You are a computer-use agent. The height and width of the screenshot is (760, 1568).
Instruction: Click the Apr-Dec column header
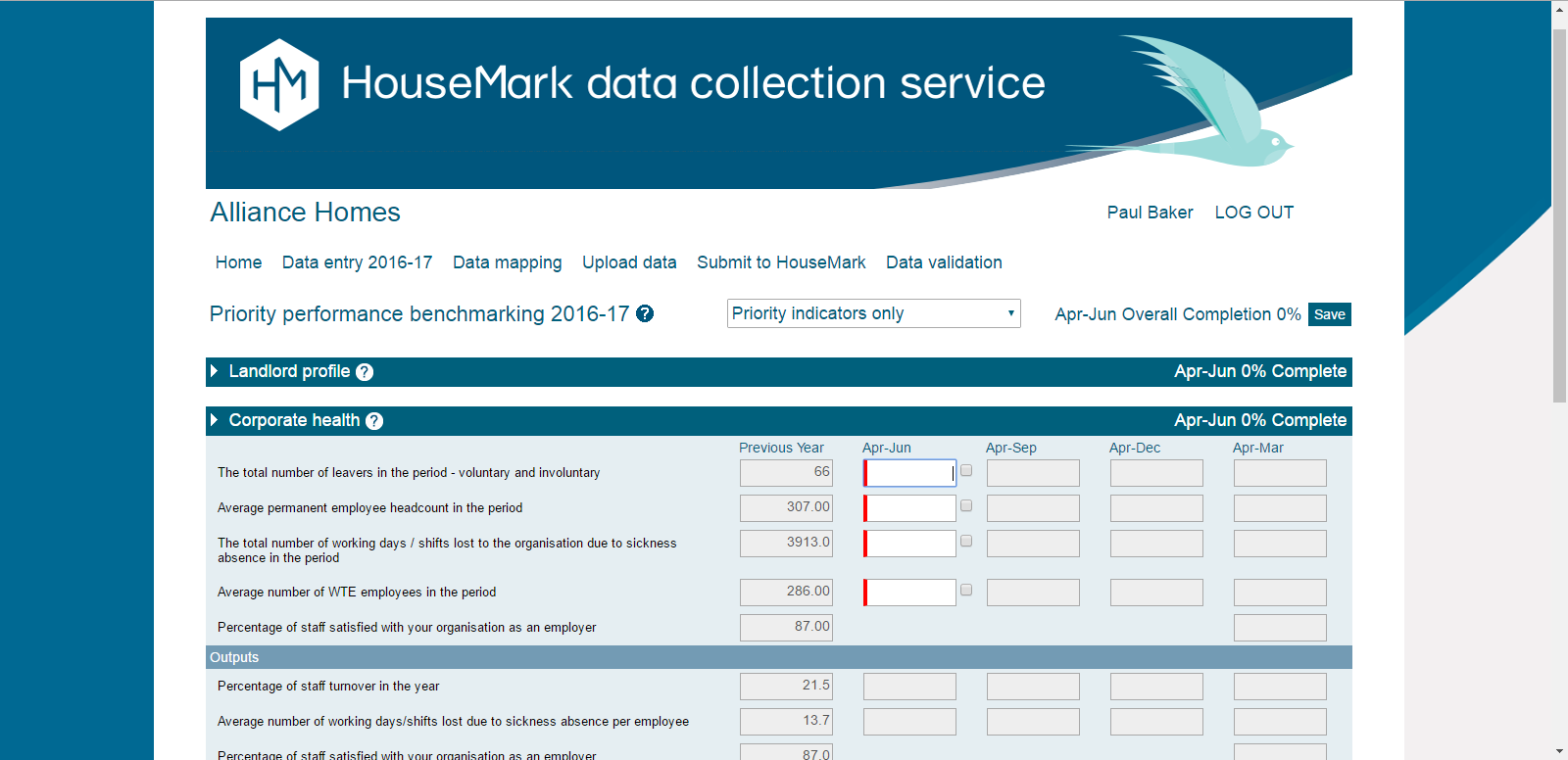[1135, 448]
